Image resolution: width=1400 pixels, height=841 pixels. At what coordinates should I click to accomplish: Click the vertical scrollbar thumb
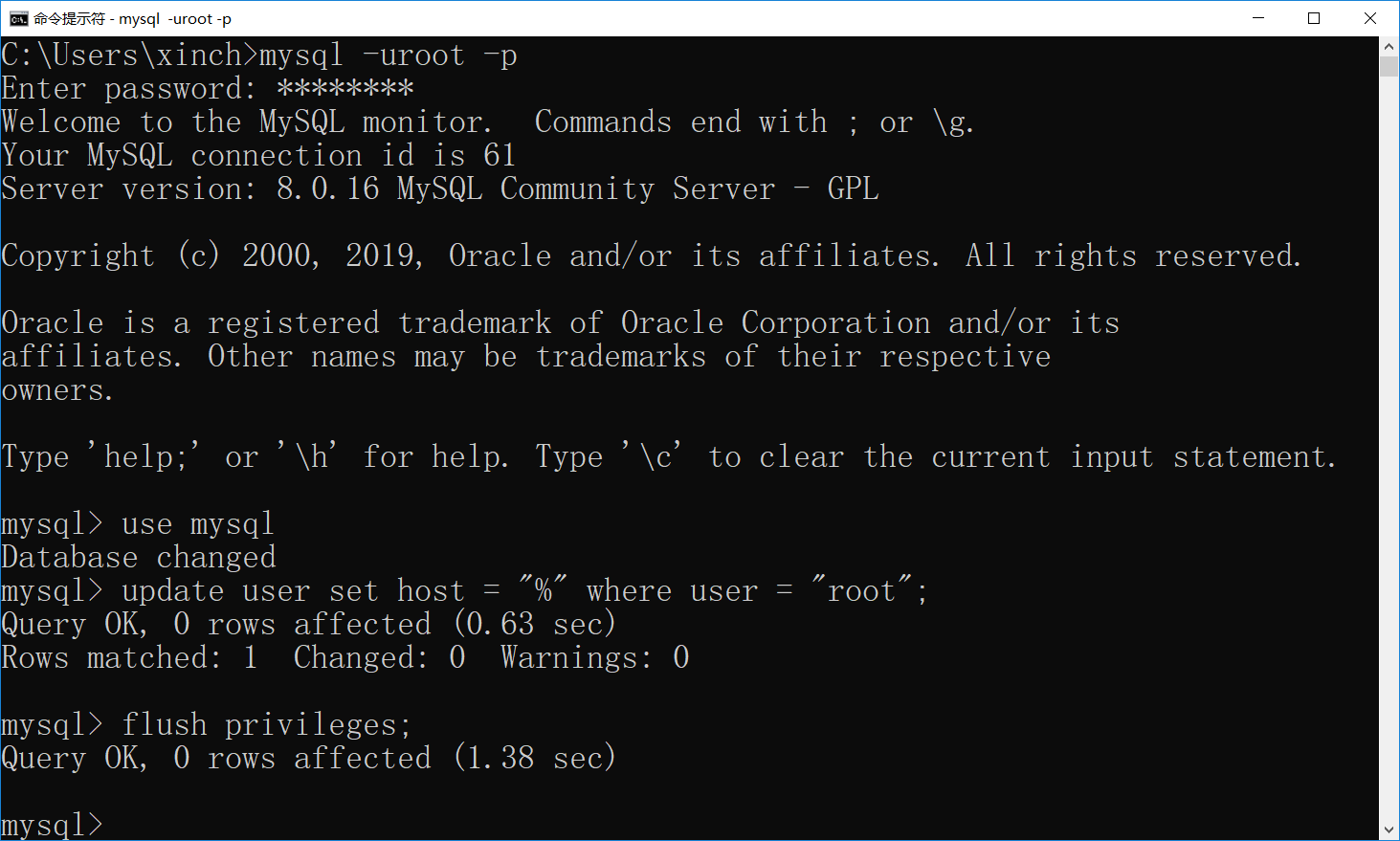(x=1389, y=66)
